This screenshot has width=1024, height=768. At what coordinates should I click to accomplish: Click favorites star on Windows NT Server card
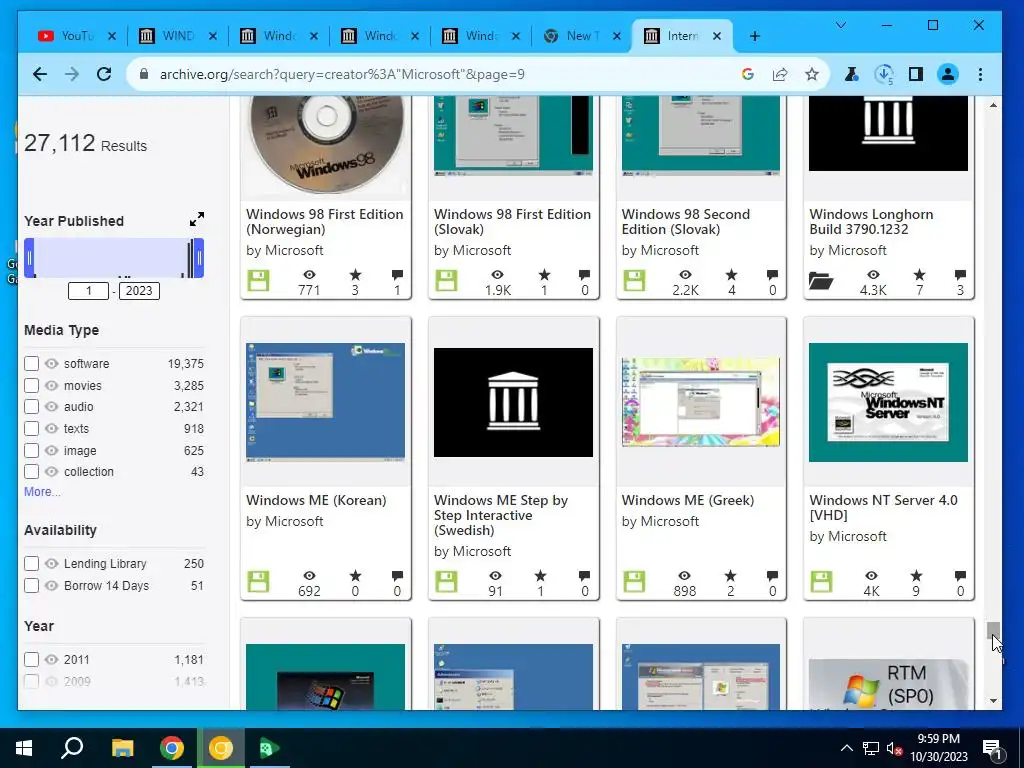[916, 575]
